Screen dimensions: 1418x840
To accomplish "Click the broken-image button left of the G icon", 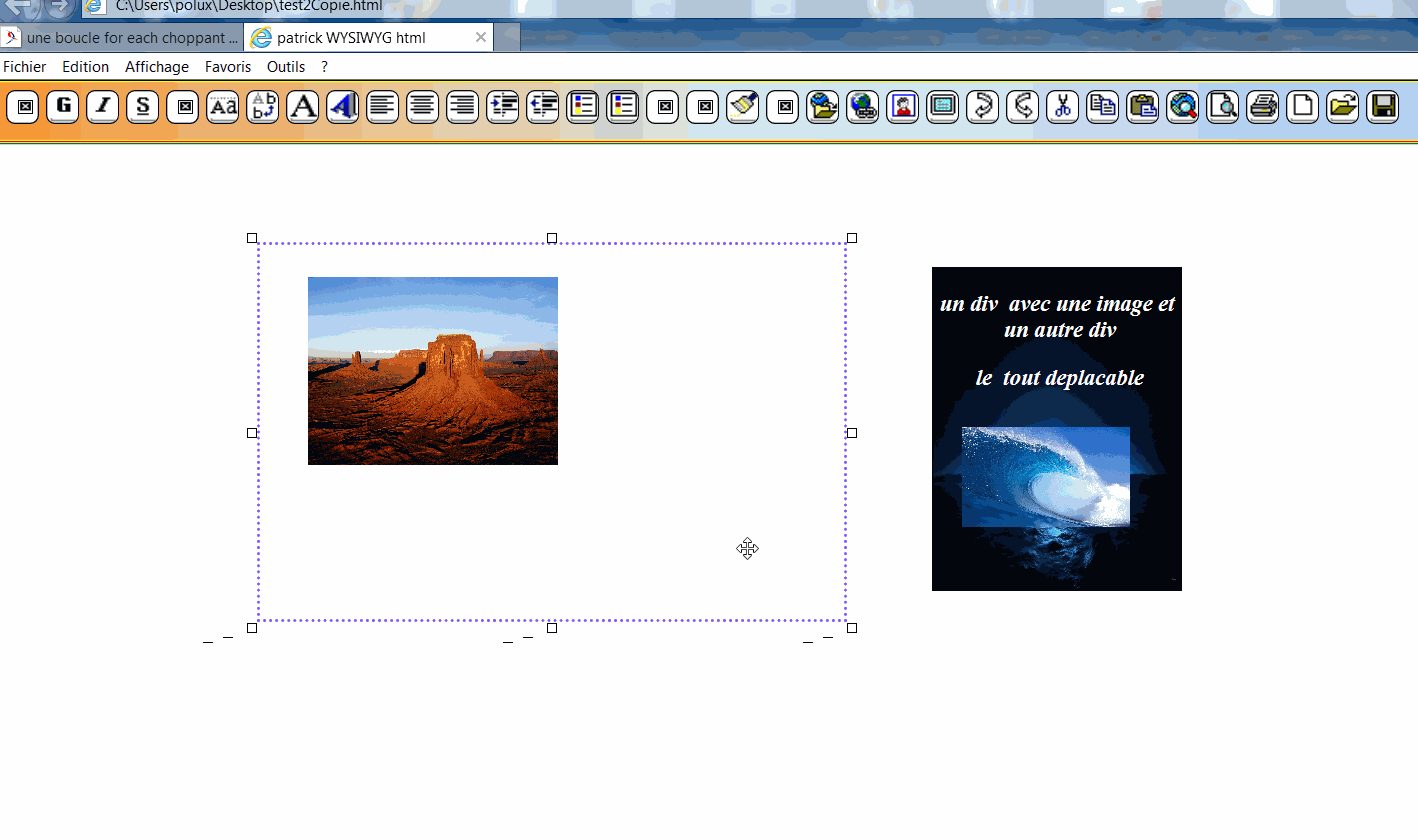I will tap(23, 106).
